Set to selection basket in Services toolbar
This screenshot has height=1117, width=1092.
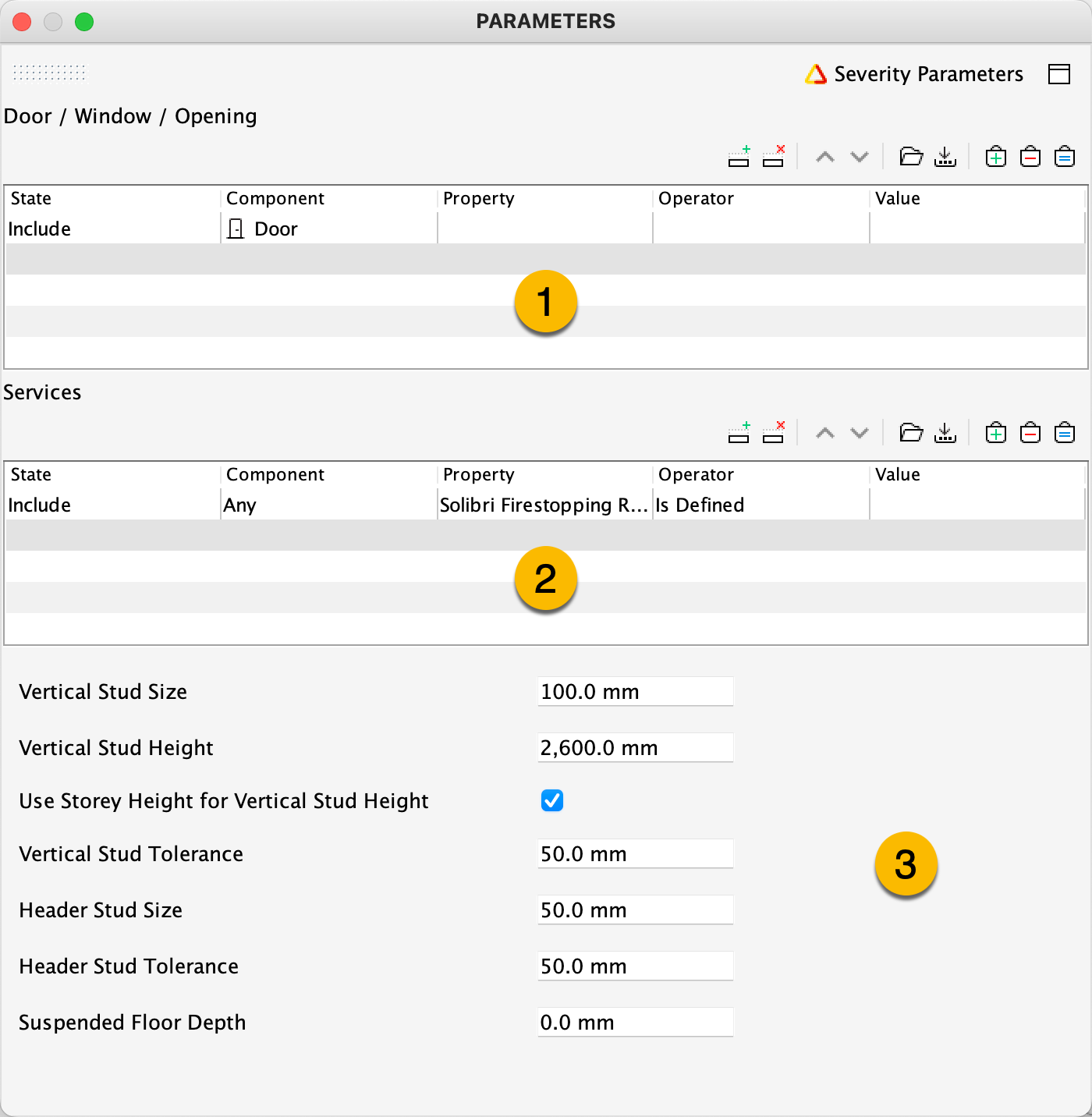click(x=1065, y=433)
